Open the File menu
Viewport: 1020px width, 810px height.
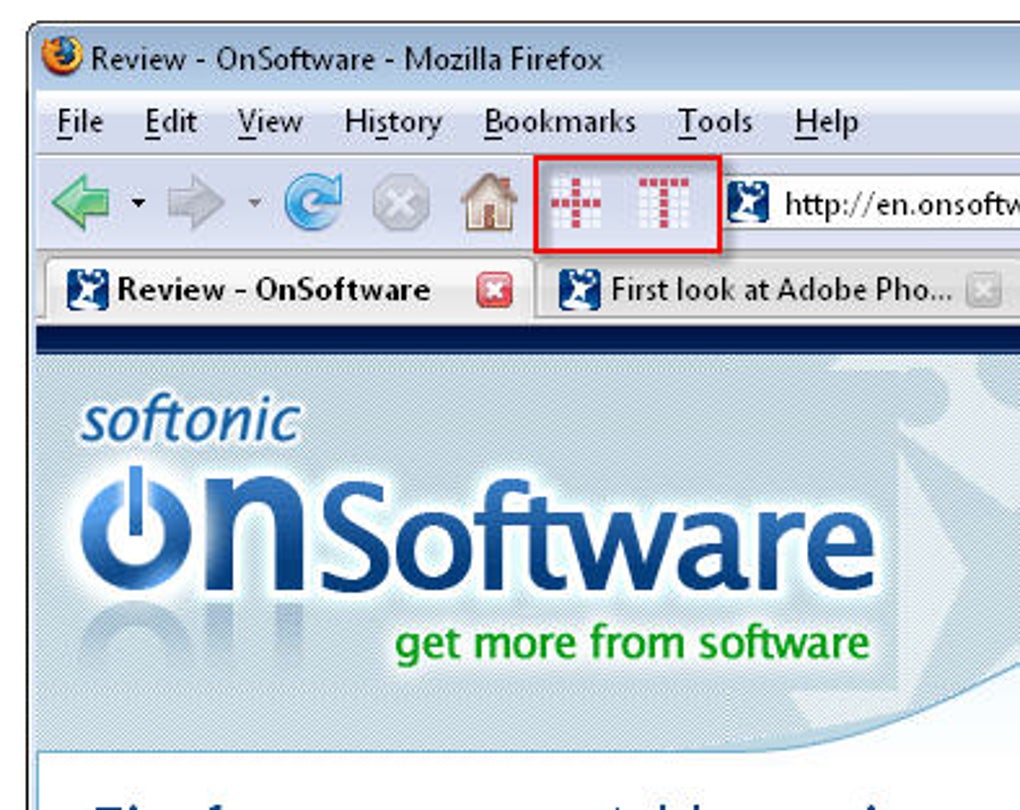(80, 122)
